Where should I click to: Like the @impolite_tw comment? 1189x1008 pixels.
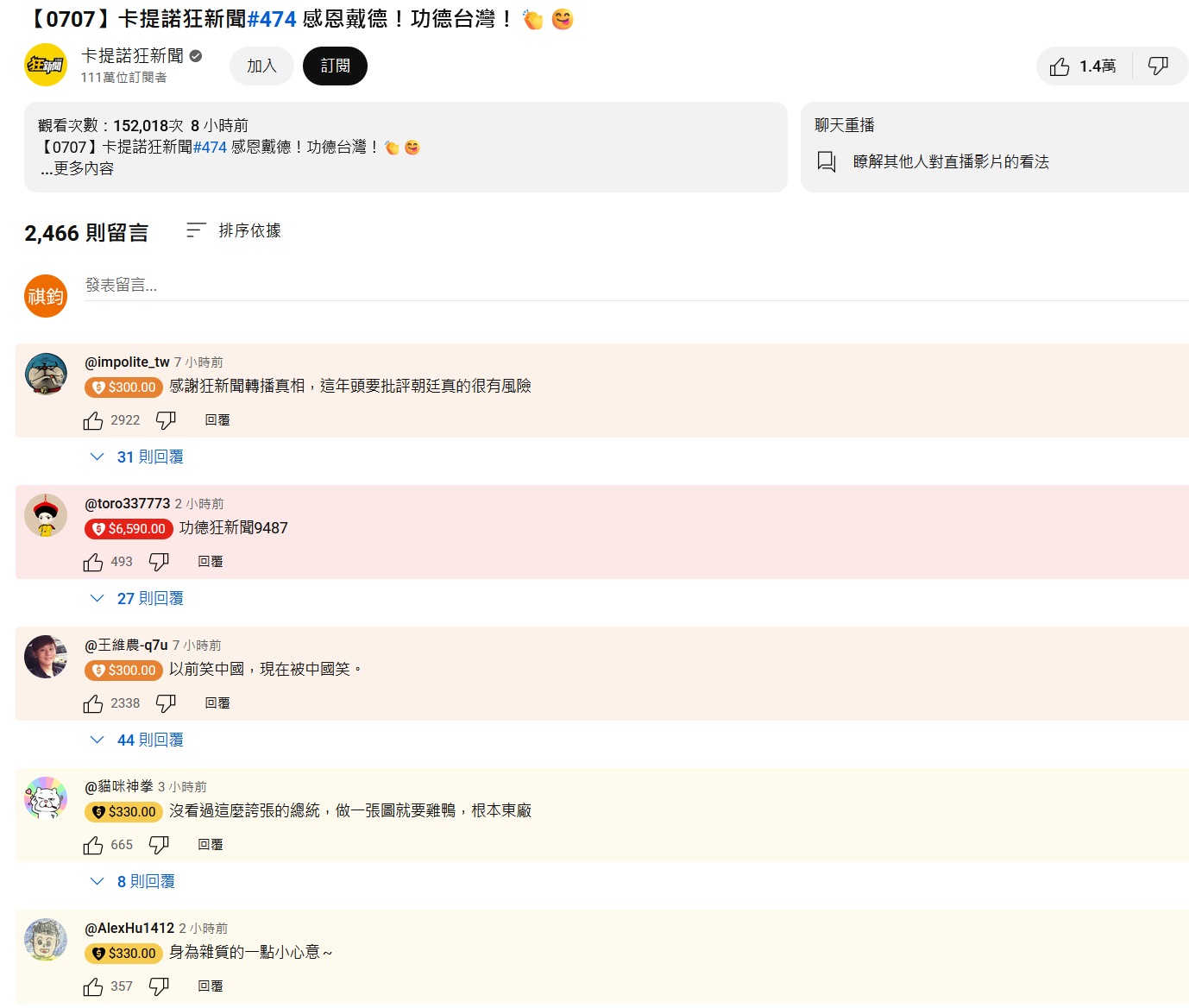(93, 420)
